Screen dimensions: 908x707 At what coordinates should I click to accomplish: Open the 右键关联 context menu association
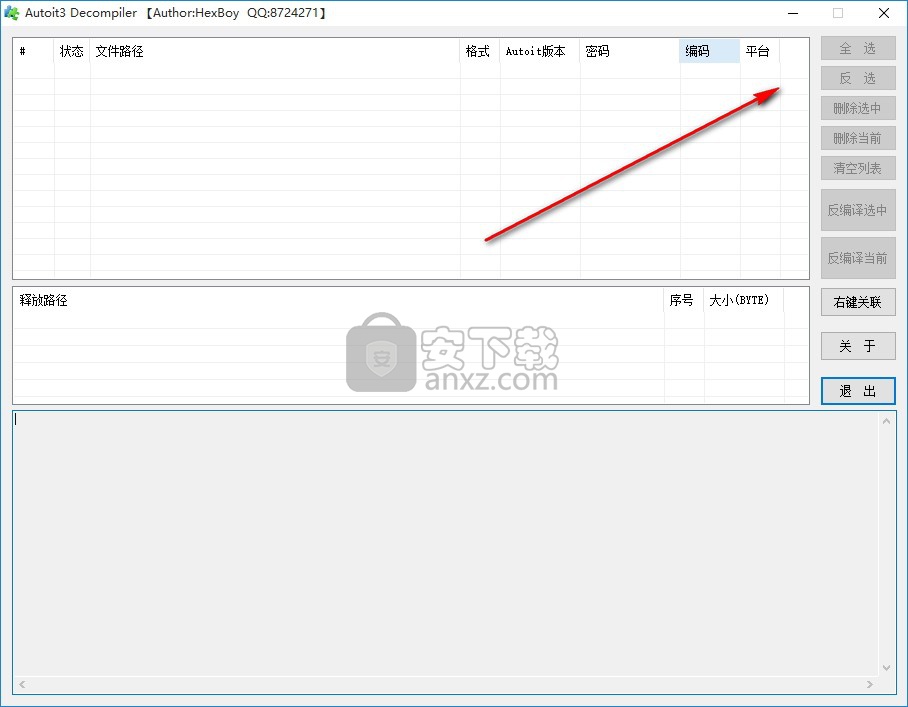point(858,302)
